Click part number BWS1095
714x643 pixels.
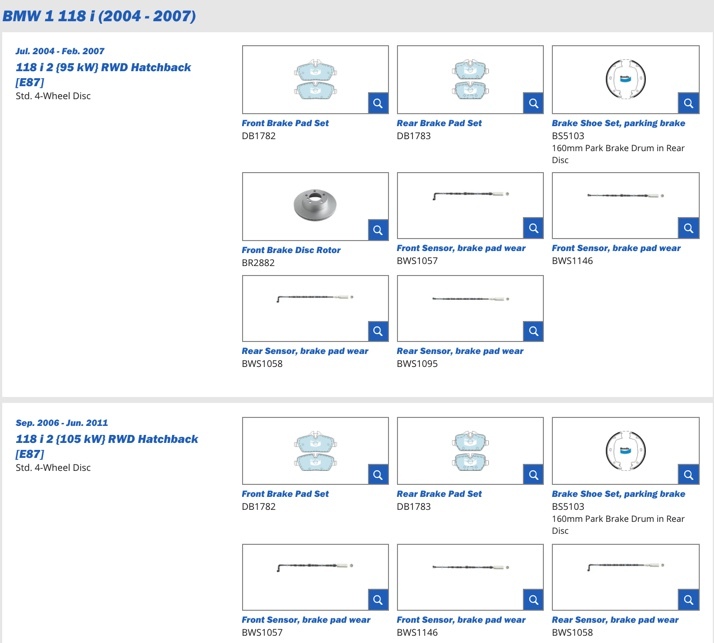click(x=417, y=364)
